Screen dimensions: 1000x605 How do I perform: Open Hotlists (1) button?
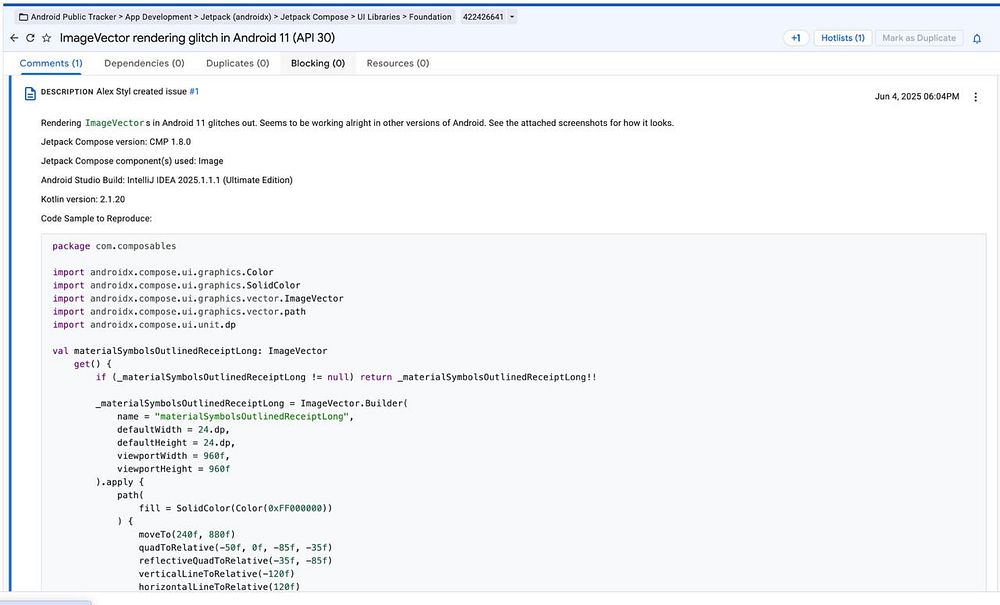pos(842,38)
